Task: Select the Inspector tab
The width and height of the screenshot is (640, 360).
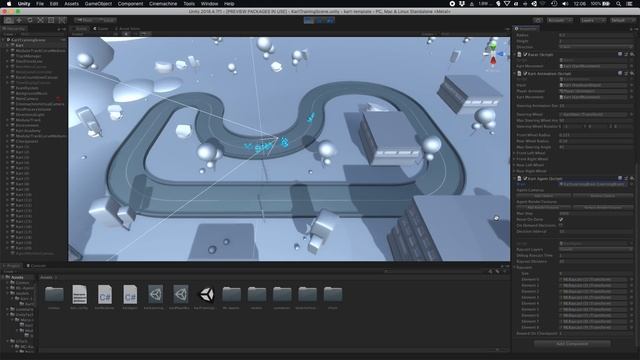Action: click(526, 29)
